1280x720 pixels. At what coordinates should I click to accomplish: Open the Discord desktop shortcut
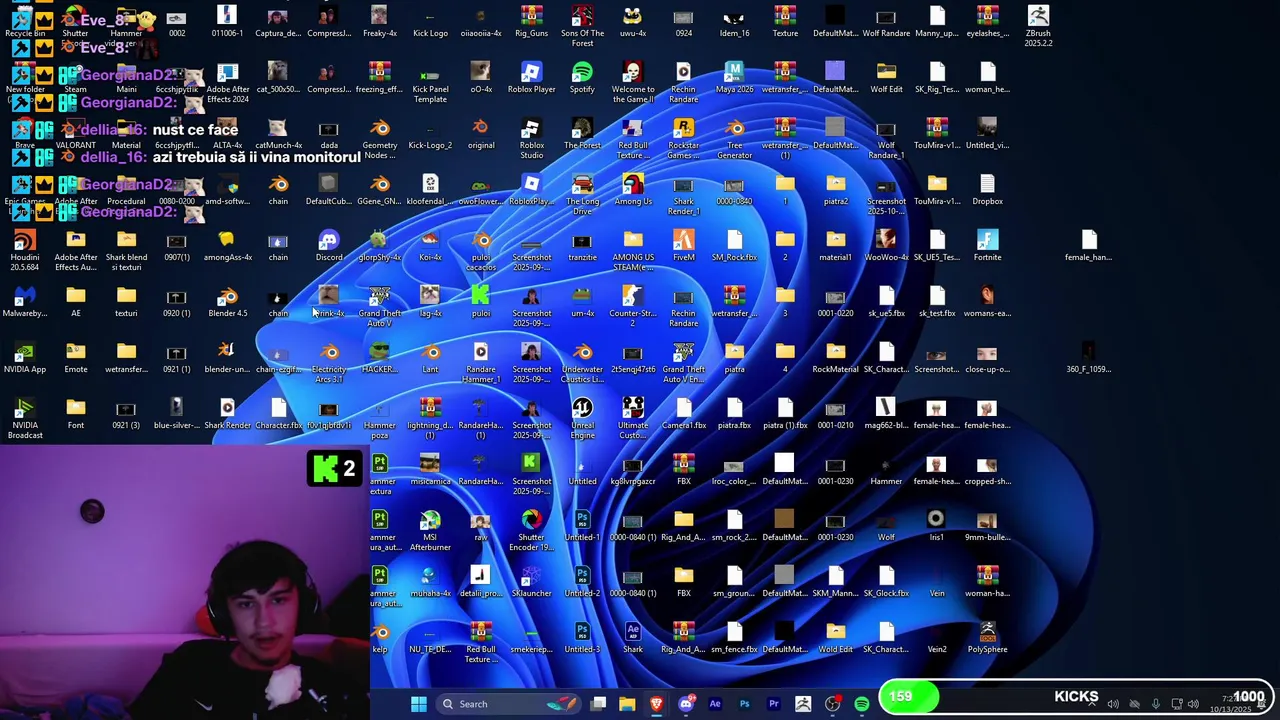(328, 246)
